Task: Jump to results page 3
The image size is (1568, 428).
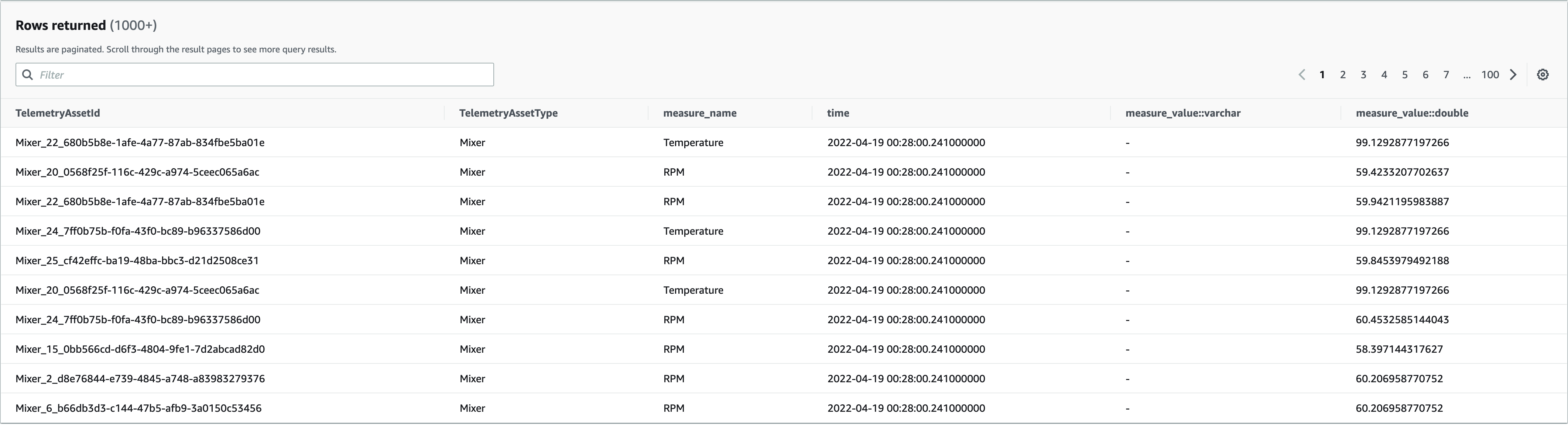Action: [x=1363, y=75]
